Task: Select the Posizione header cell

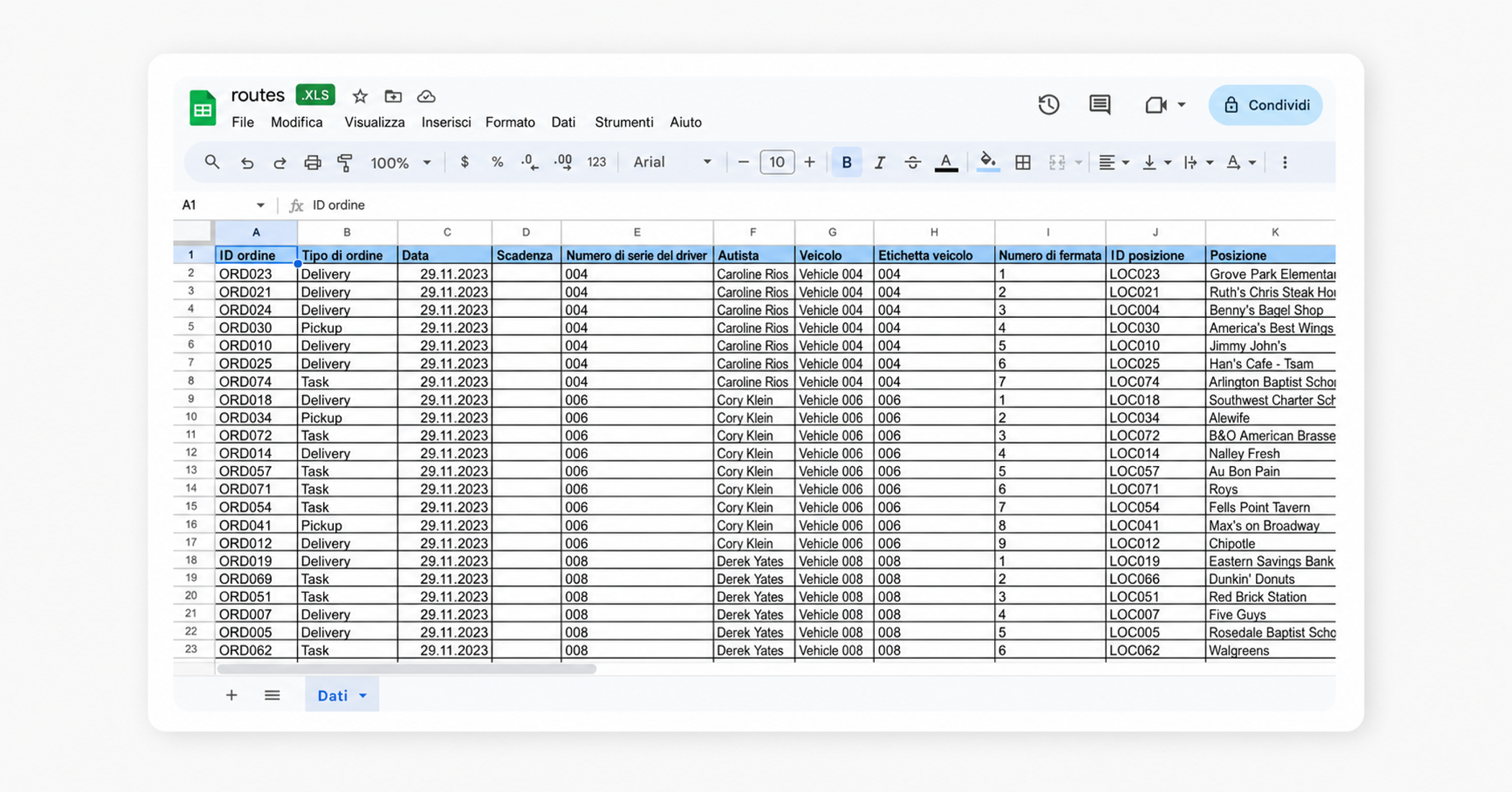Action: point(1270,255)
